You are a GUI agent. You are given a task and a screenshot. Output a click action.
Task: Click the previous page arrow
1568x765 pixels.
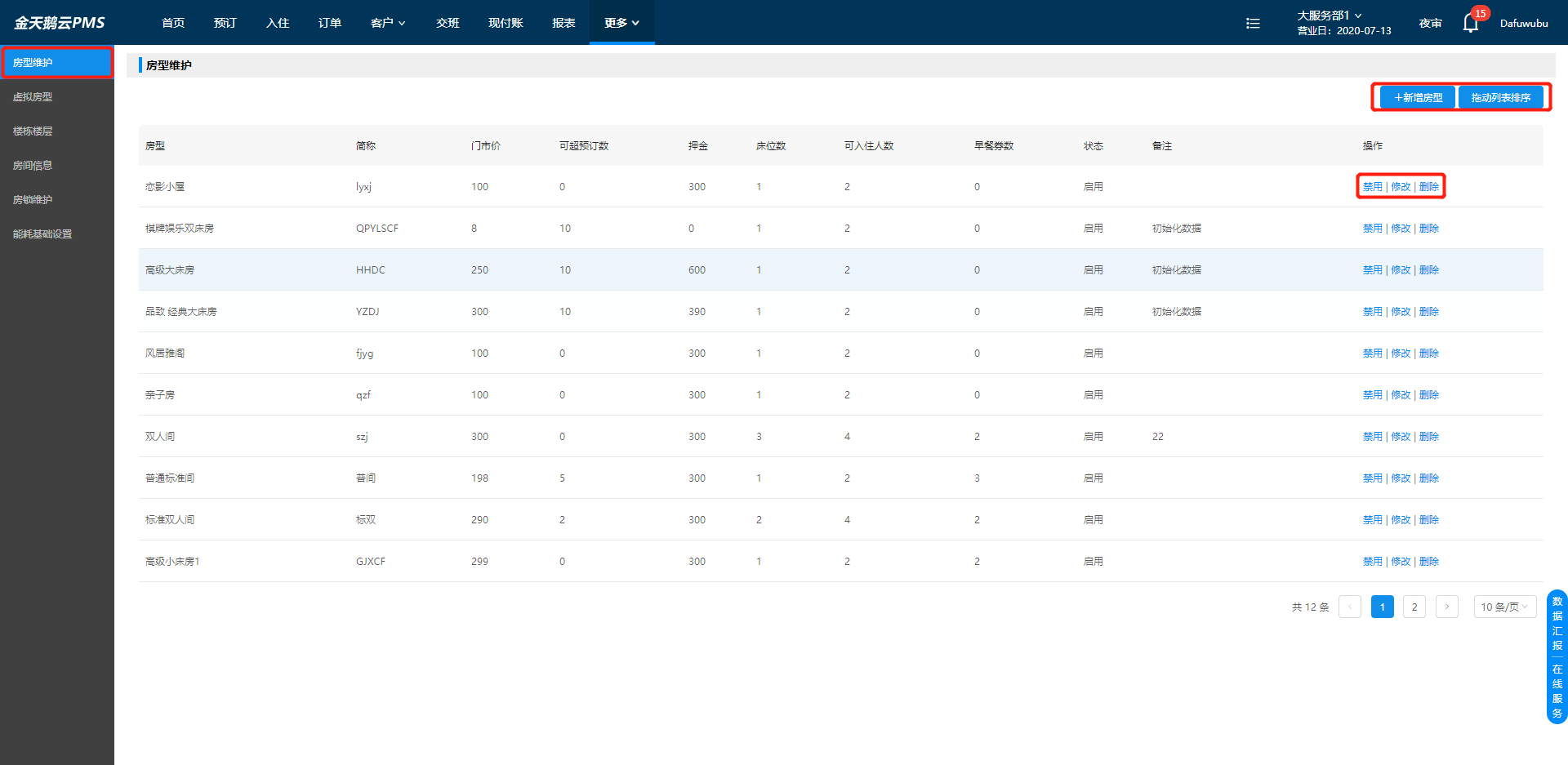click(x=1350, y=607)
